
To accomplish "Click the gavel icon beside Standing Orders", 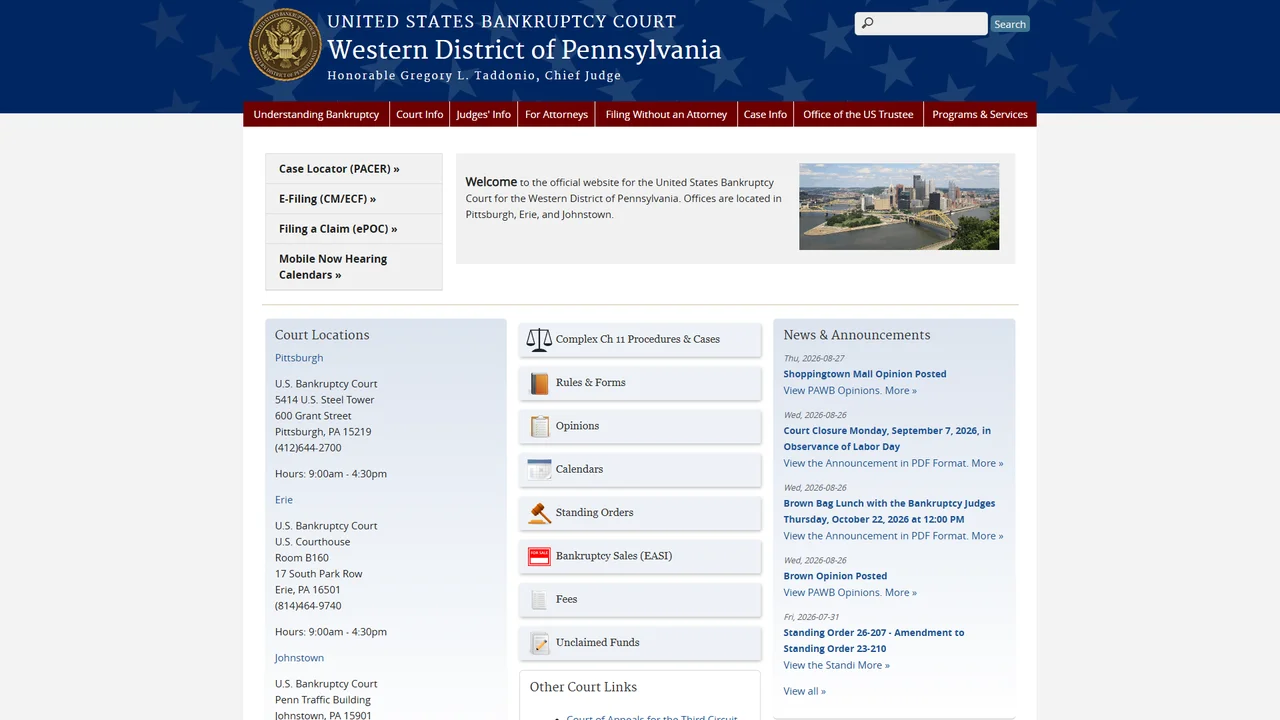I will 540,513.
